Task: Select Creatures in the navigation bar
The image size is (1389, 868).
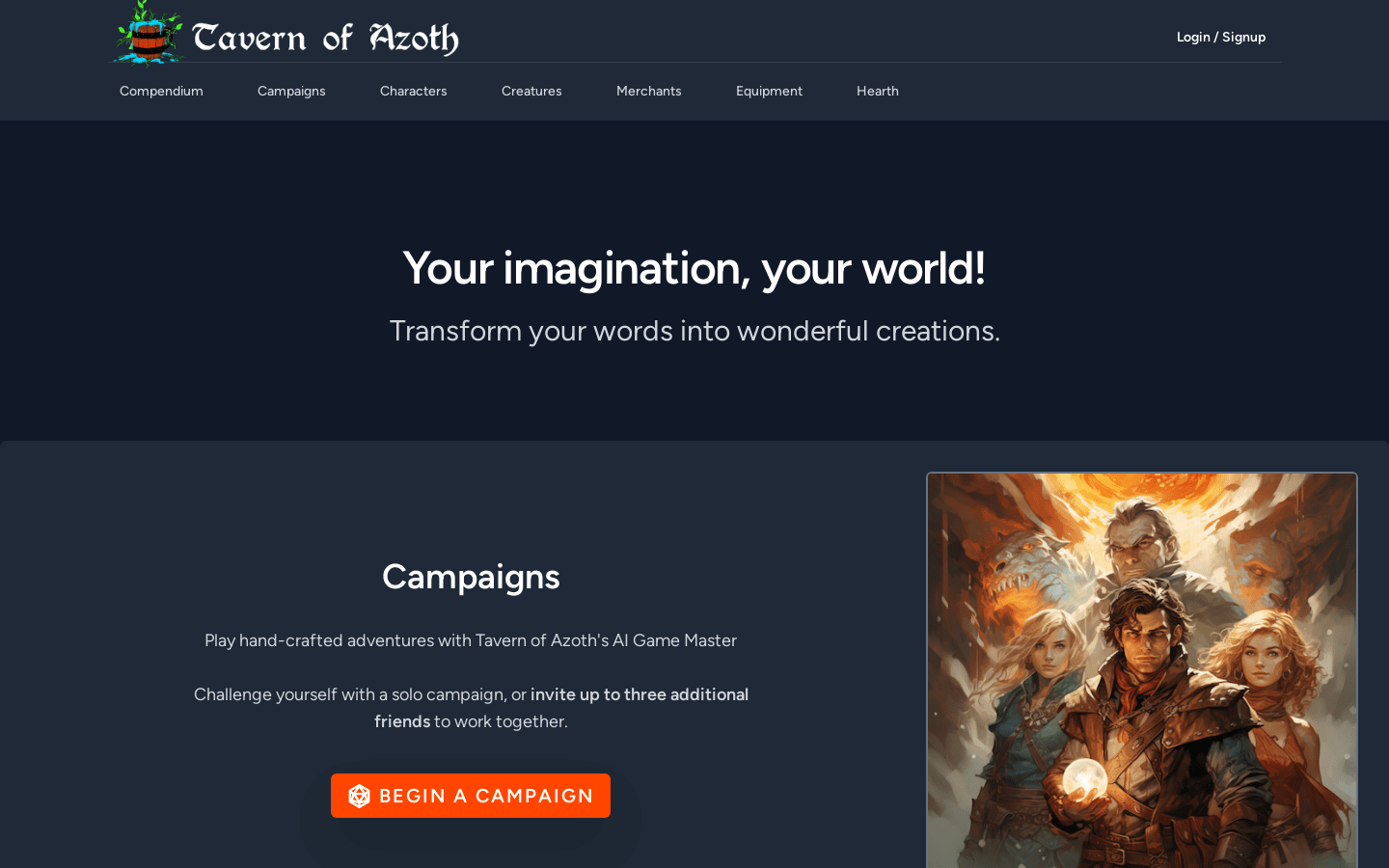Action: (531, 91)
